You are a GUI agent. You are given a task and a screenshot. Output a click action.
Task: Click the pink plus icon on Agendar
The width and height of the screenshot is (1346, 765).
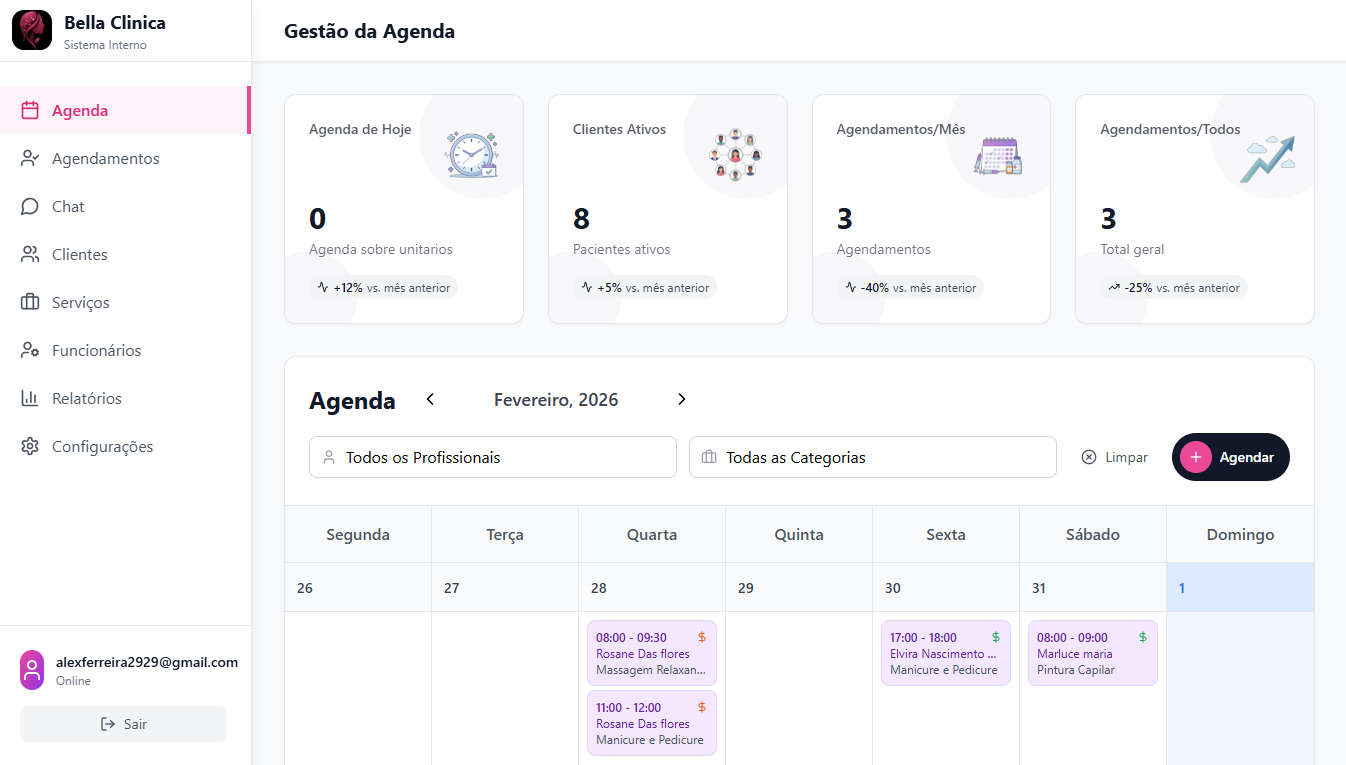[1195, 457]
